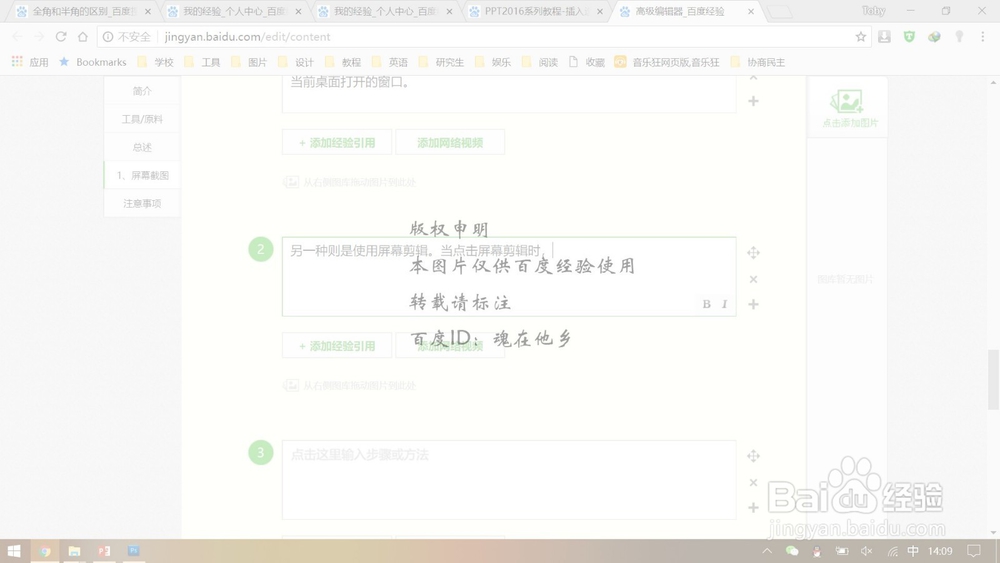This screenshot has height=563, width=1000.
Task: Open Chrome three-dot menu
Action: click(x=982, y=36)
